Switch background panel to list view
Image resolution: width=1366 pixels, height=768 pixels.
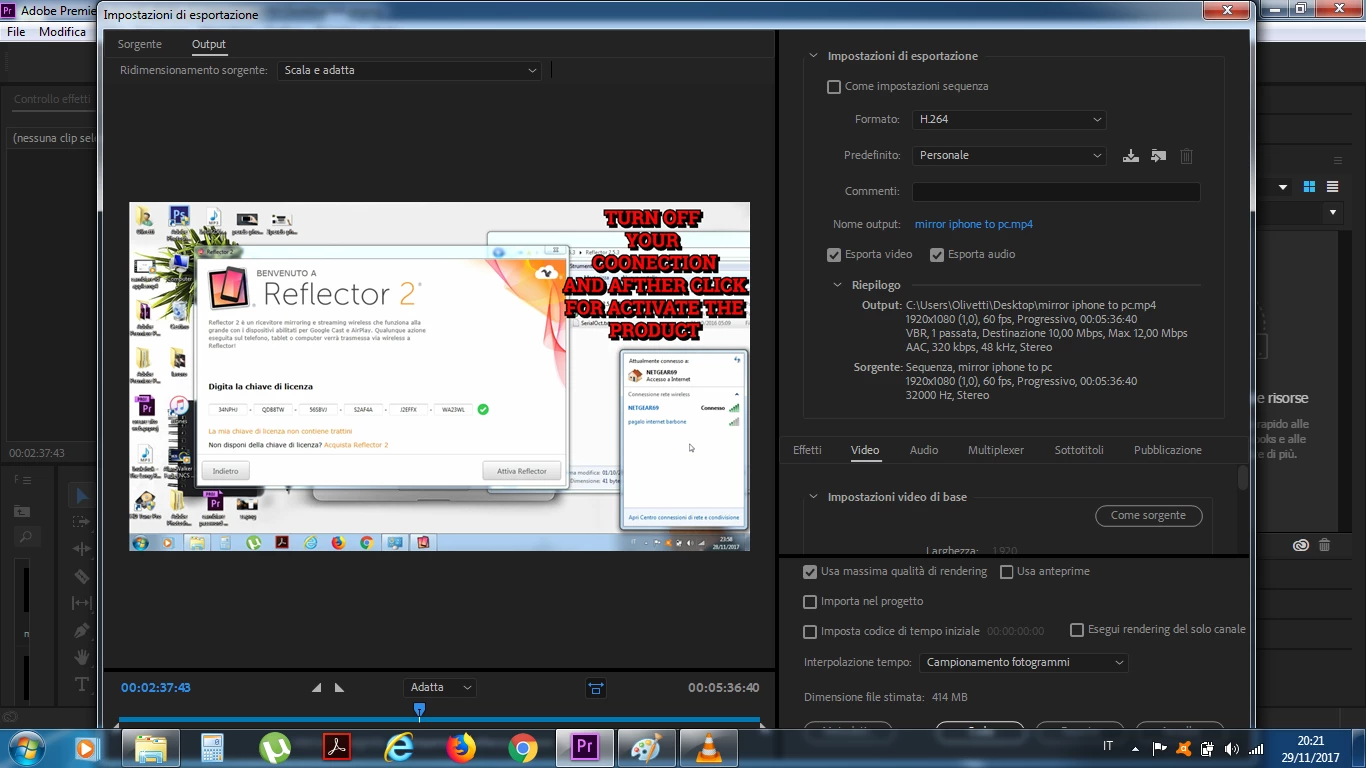tap(1332, 187)
